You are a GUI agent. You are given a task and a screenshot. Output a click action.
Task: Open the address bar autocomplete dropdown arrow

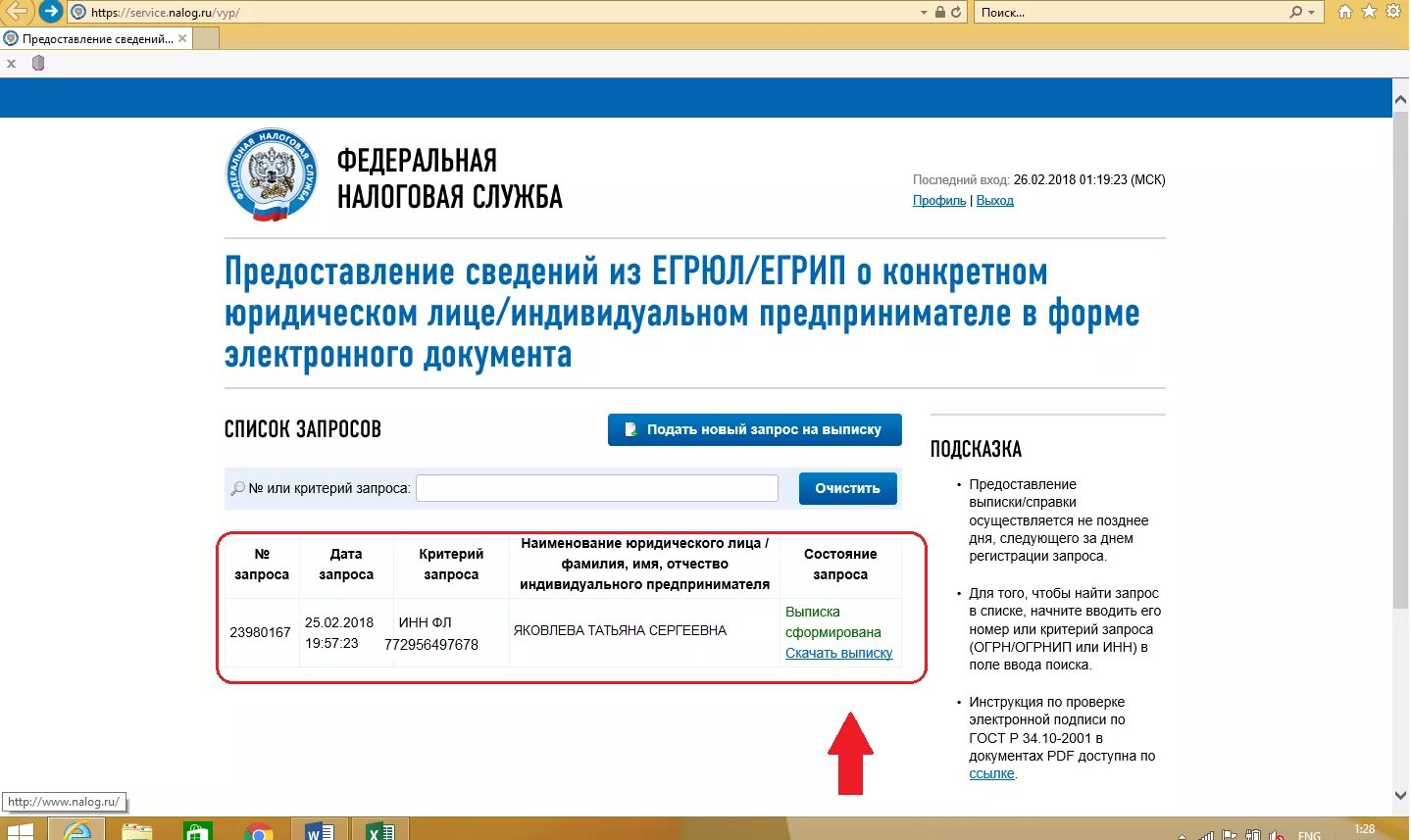pyautogui.click(x=924, y=13)
